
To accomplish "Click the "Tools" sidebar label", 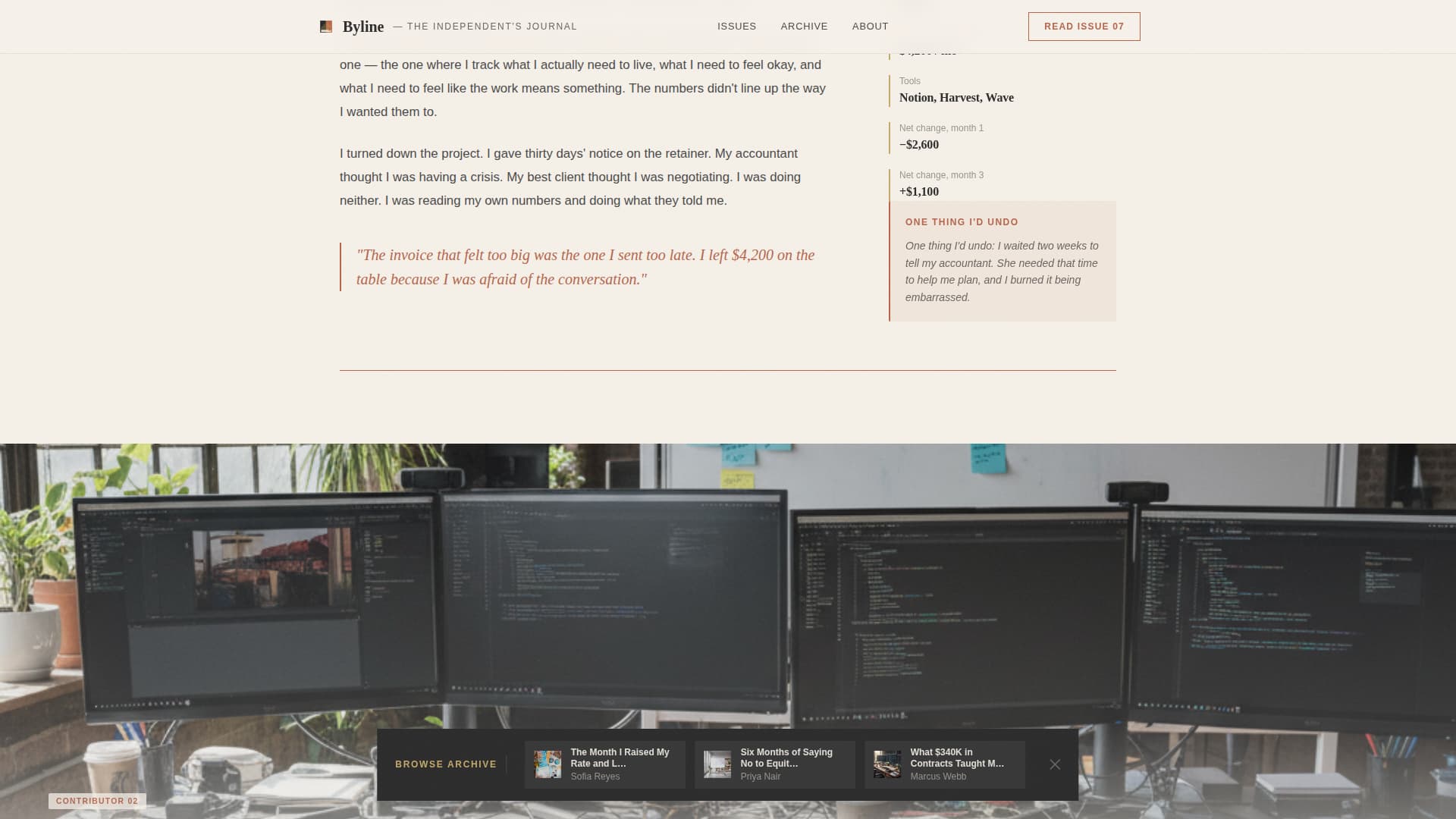I will (910, 81).
